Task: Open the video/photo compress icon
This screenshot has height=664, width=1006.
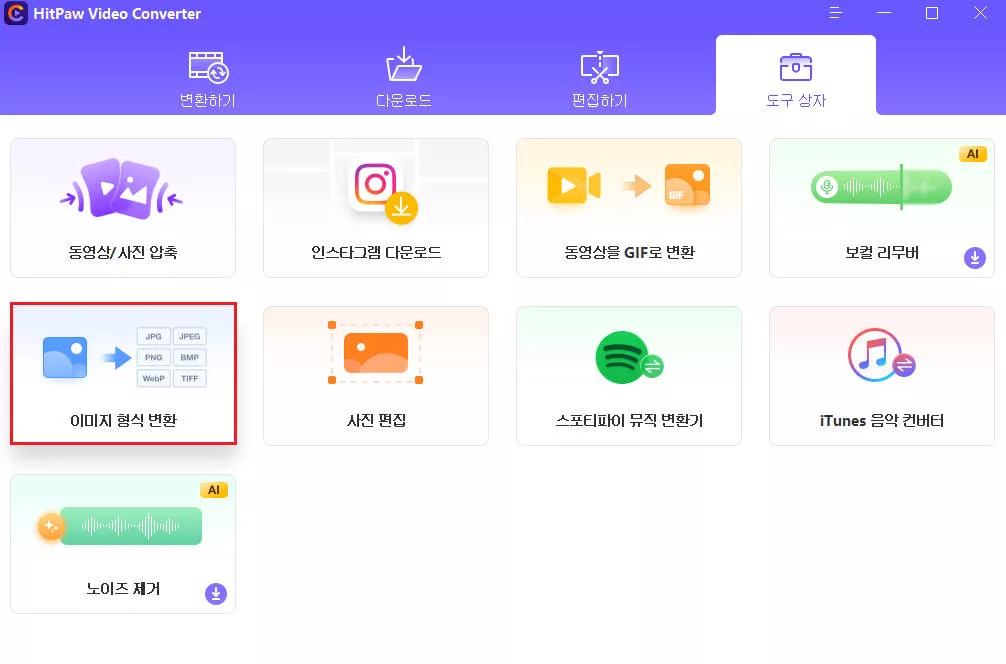Action: [x=122, y=189]
